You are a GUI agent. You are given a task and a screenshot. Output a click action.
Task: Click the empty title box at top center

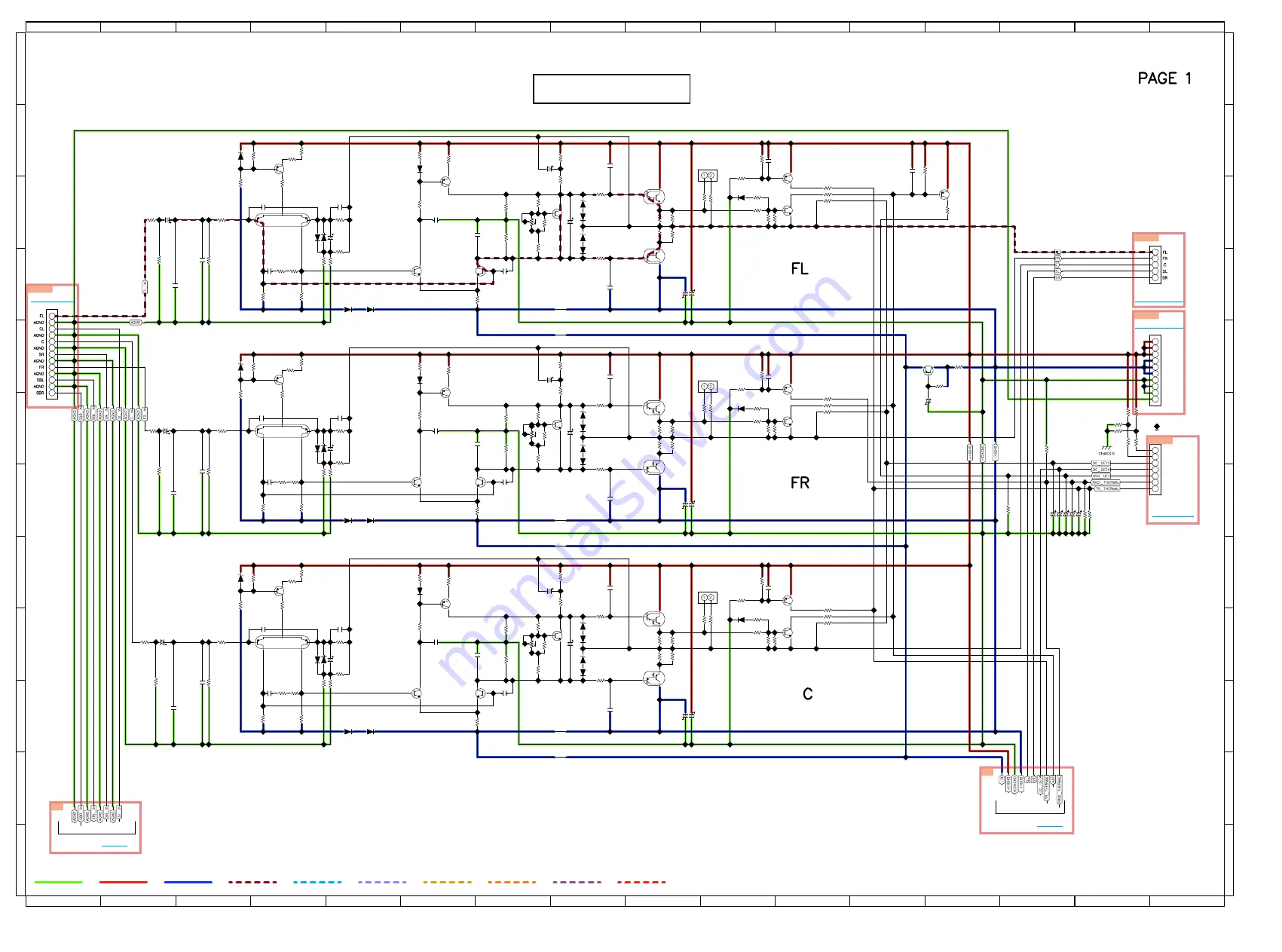coord(611,89)
